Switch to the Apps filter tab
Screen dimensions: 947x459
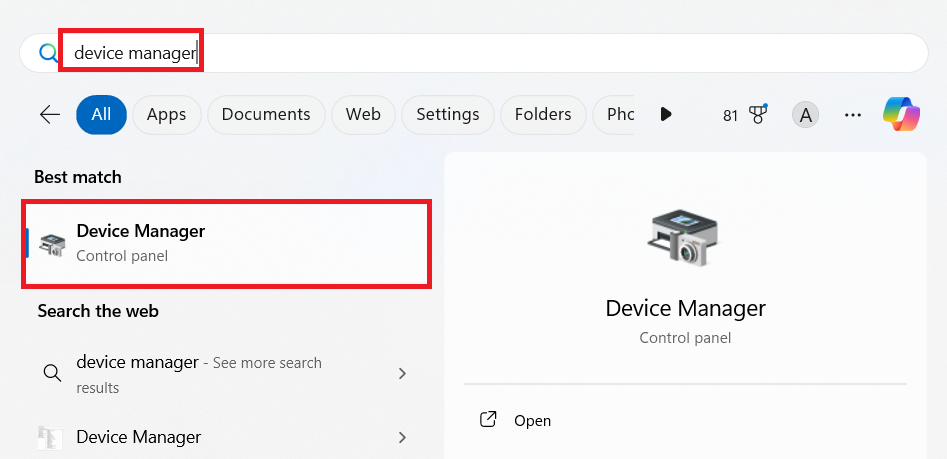click(x=166, y=114)
